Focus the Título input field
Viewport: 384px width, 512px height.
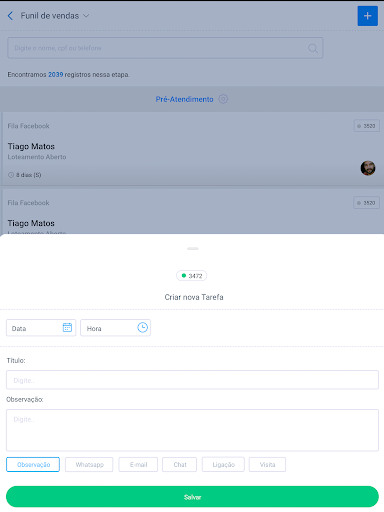coord(192,380)
